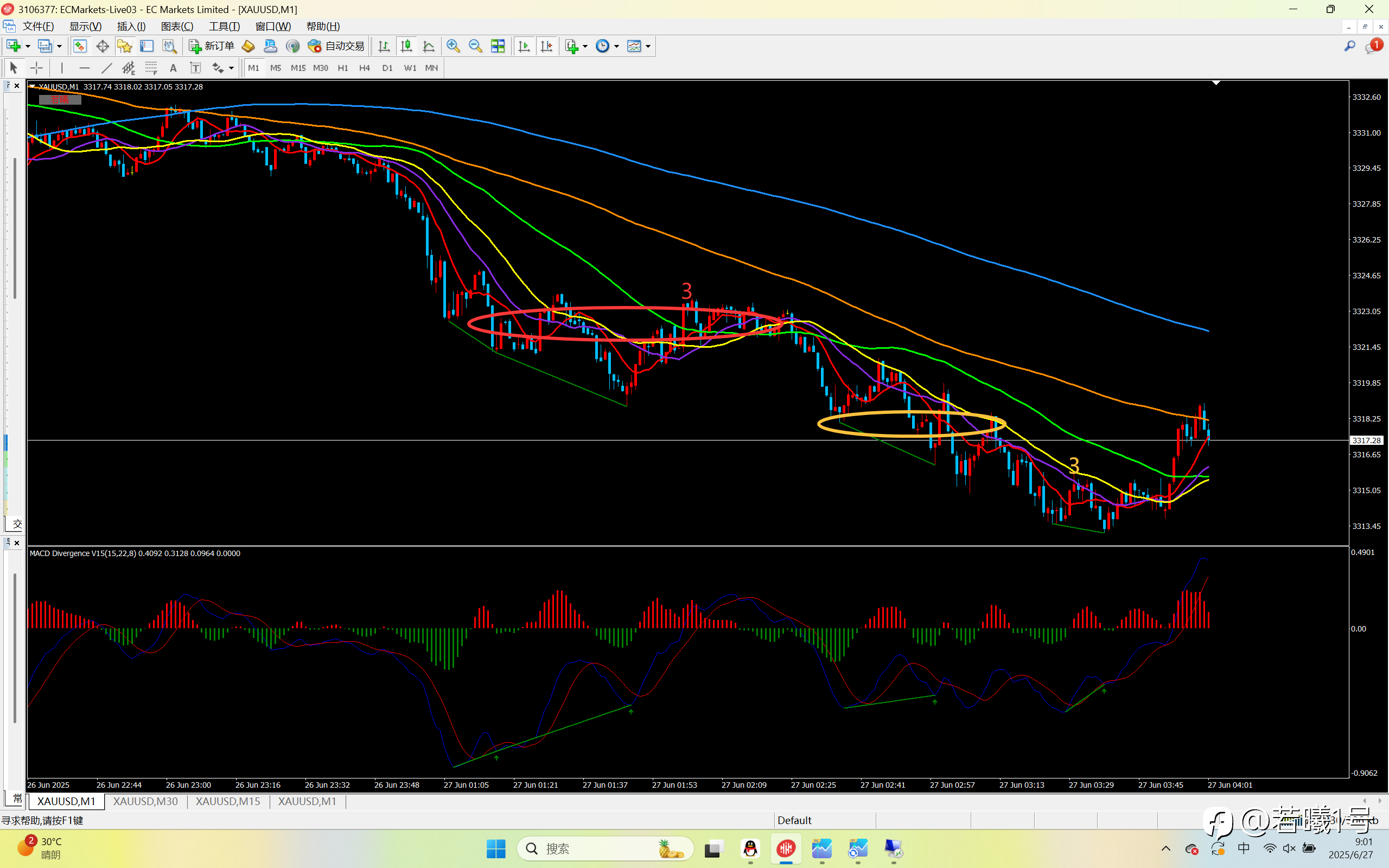Open the 文件(F) menu
Screen dimensions: 1389x868
point(38,27)
